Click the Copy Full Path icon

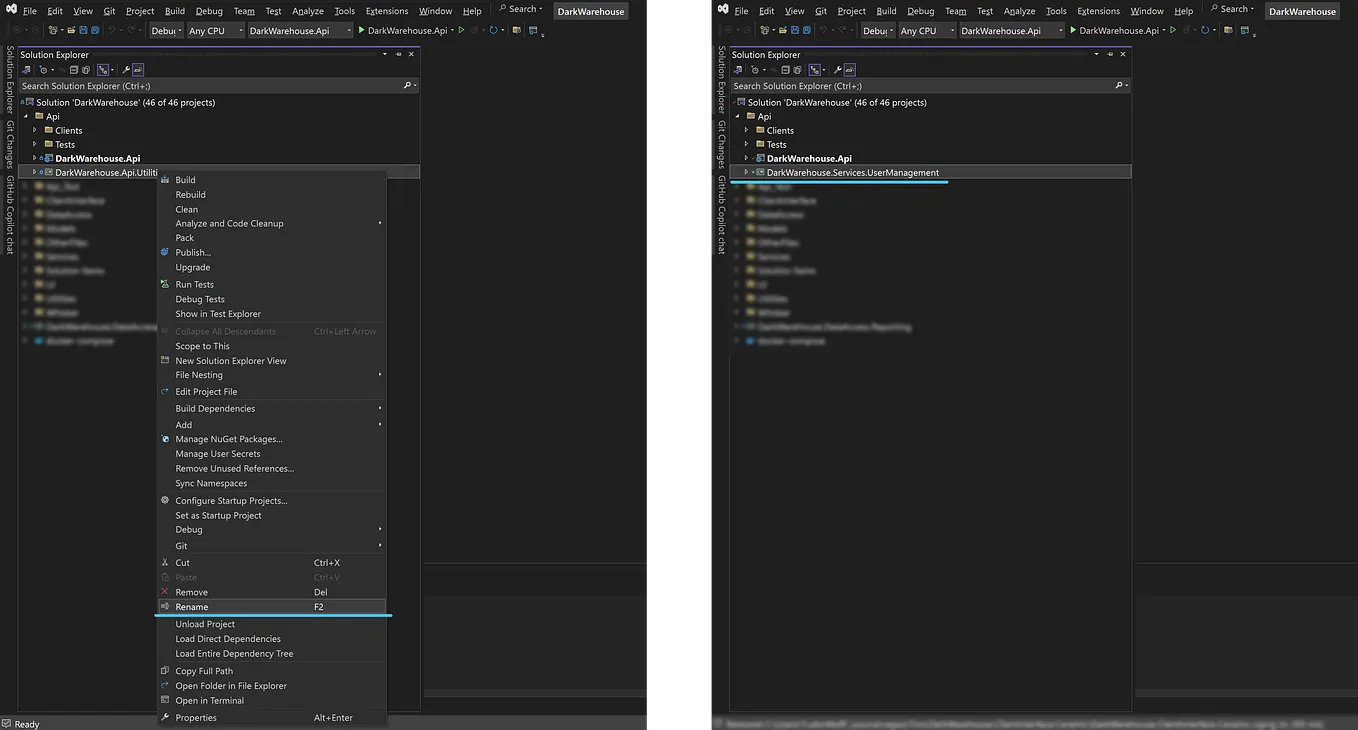click(x=165, y=671)
